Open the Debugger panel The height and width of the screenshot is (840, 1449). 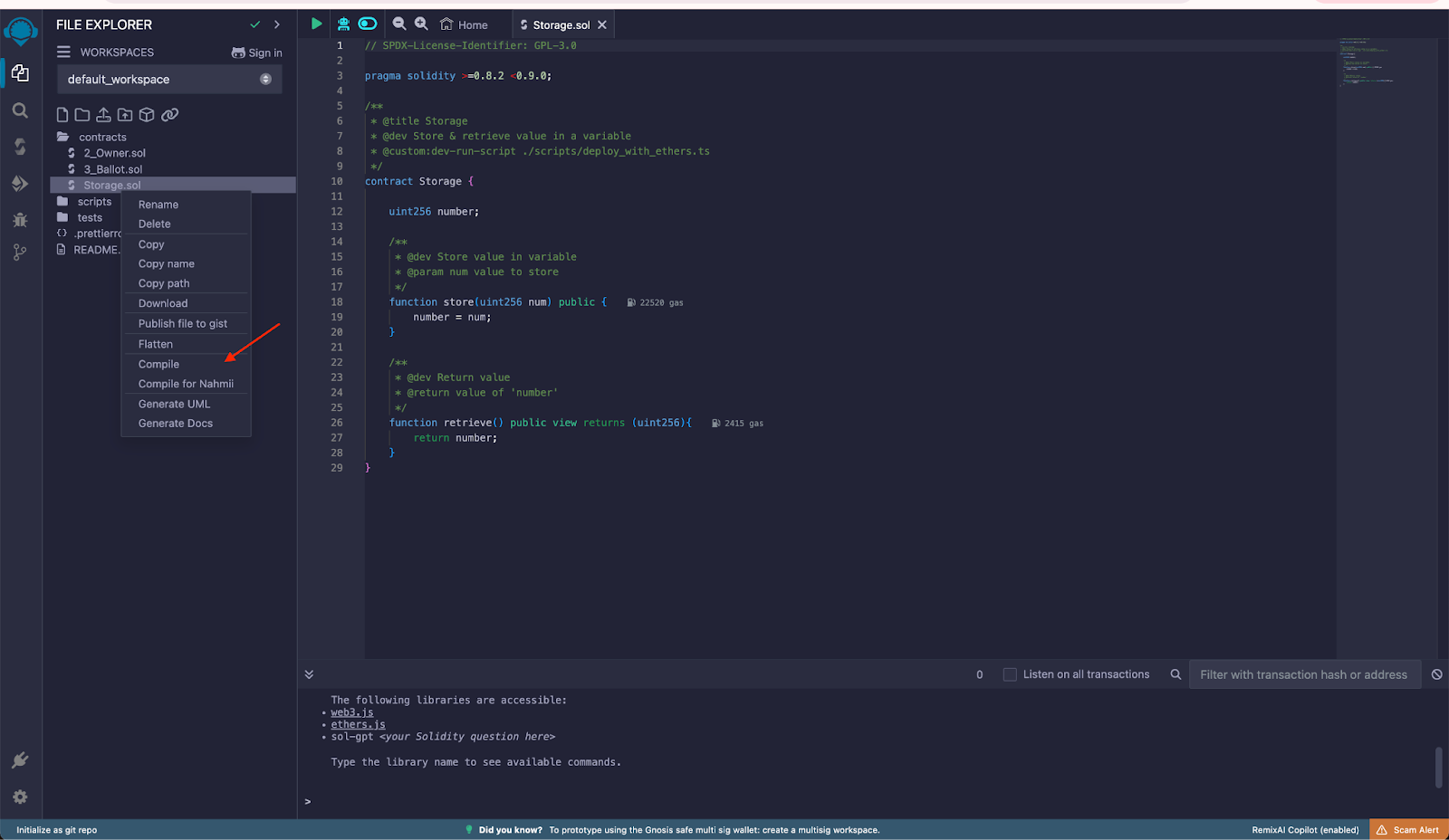click(x=20, y=219)
